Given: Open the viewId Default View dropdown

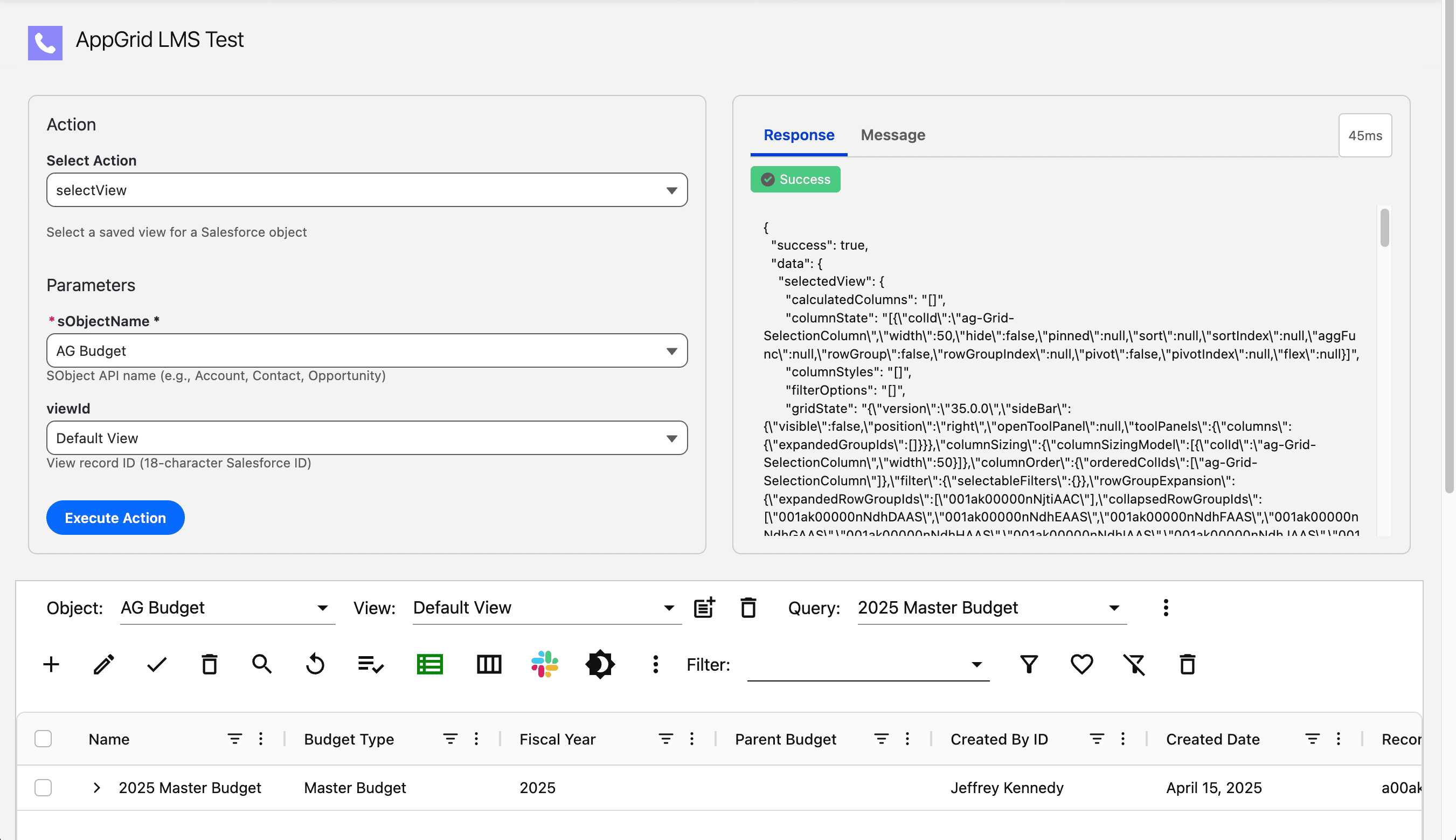Looking at the screenshot, I should (367, 438).
